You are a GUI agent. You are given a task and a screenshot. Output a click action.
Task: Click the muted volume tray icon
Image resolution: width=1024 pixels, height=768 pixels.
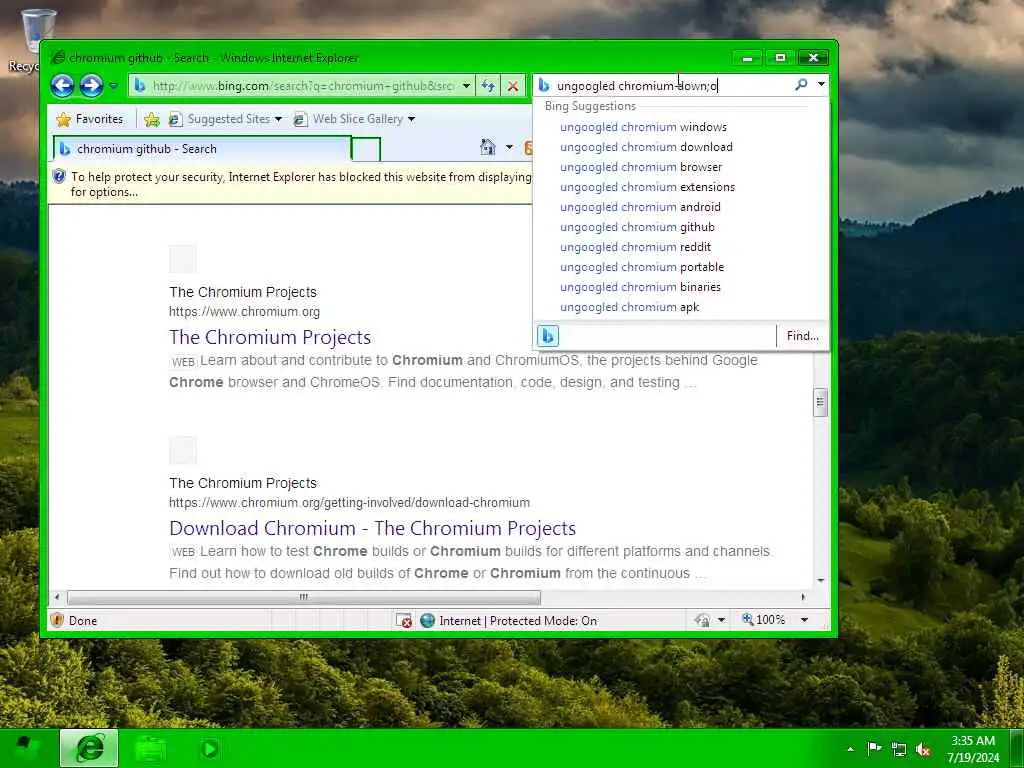click(x=923, y=749)
